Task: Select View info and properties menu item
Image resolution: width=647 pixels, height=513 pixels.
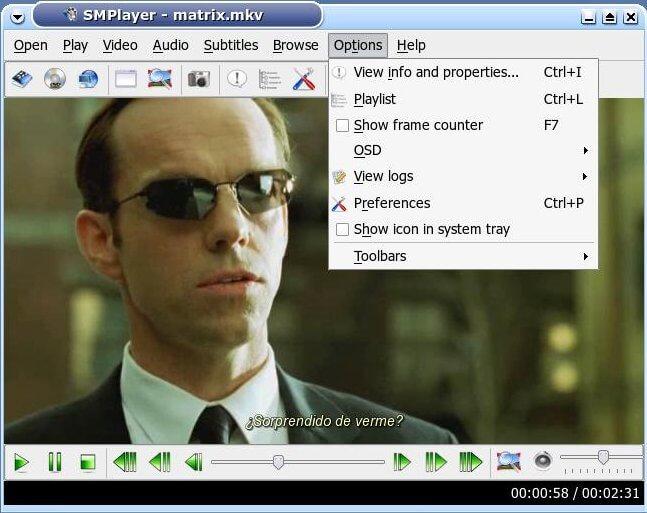Action: (x=463, y=72)
